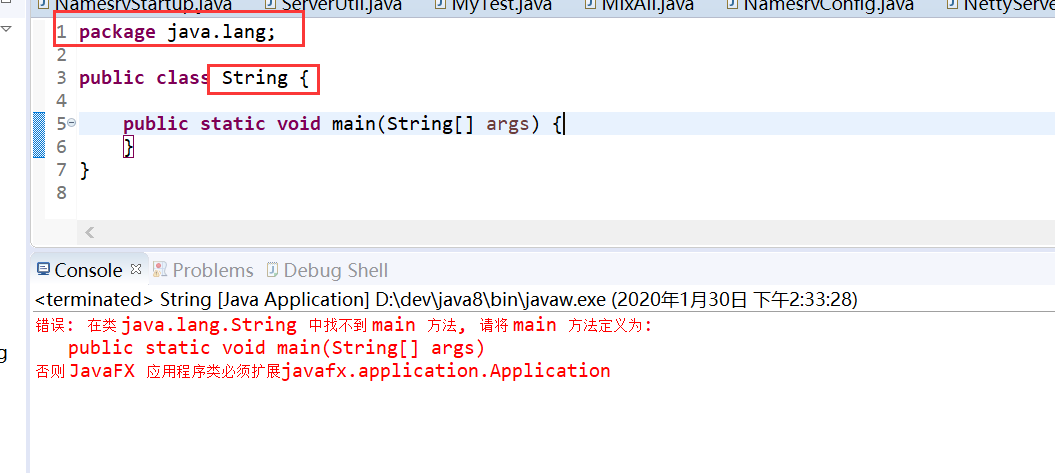Switch to the NamesrvStartup.java editor tab
Image resolution: width=1055 pixels, height=473 pixels.
135,5
